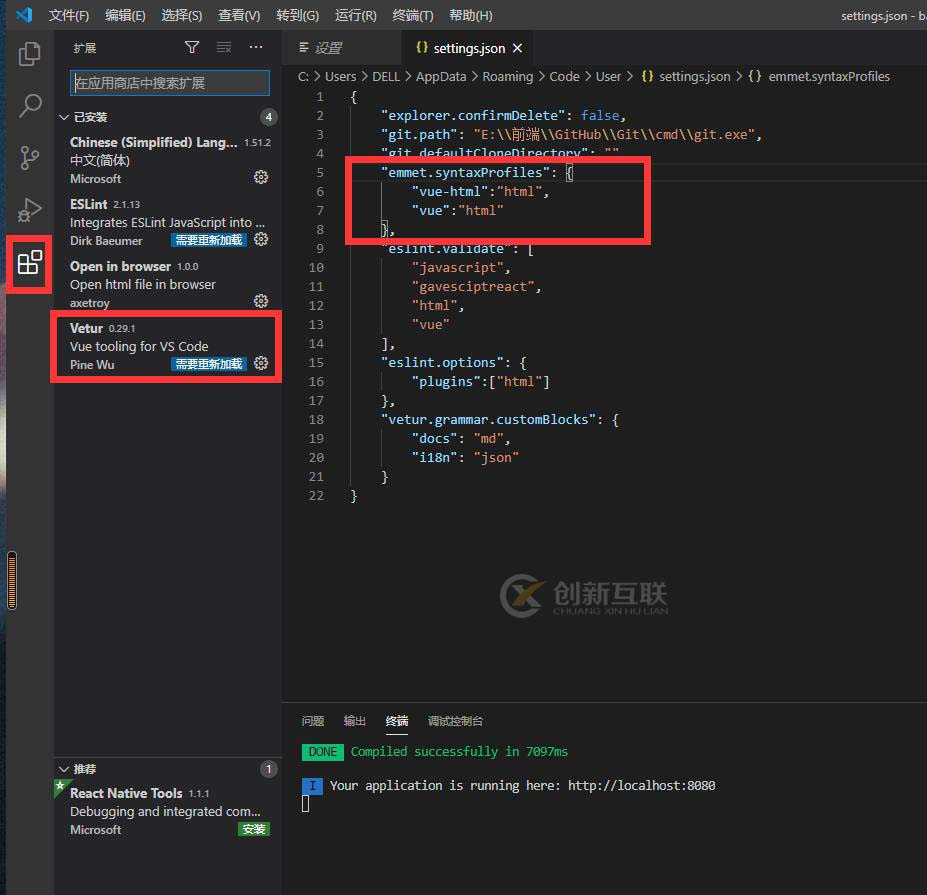Reload required button for ESLint extension
Screen dimensions: 927x895
(x=209, y=239)
